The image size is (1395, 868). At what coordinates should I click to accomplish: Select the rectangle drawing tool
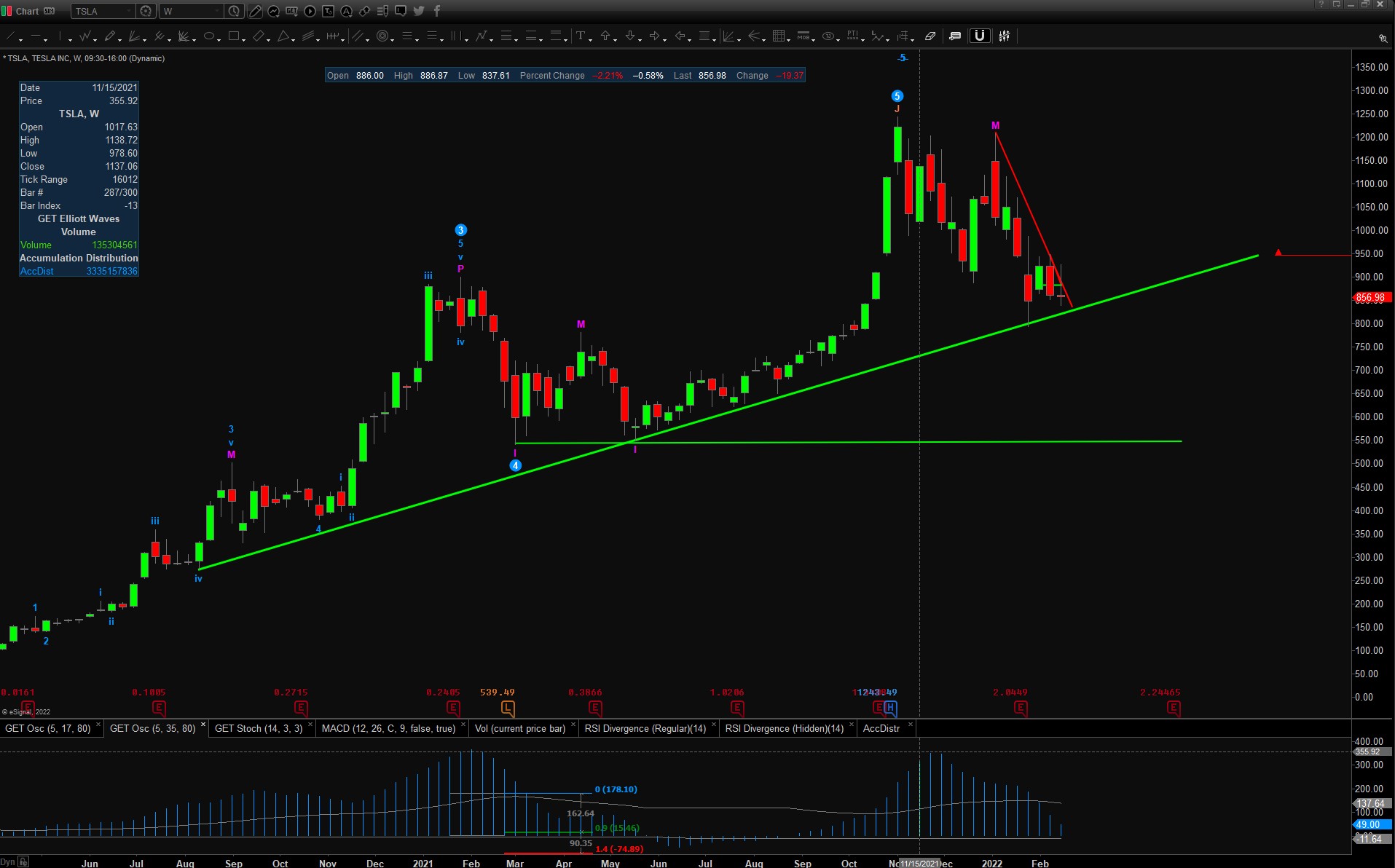tap(233, 36)
